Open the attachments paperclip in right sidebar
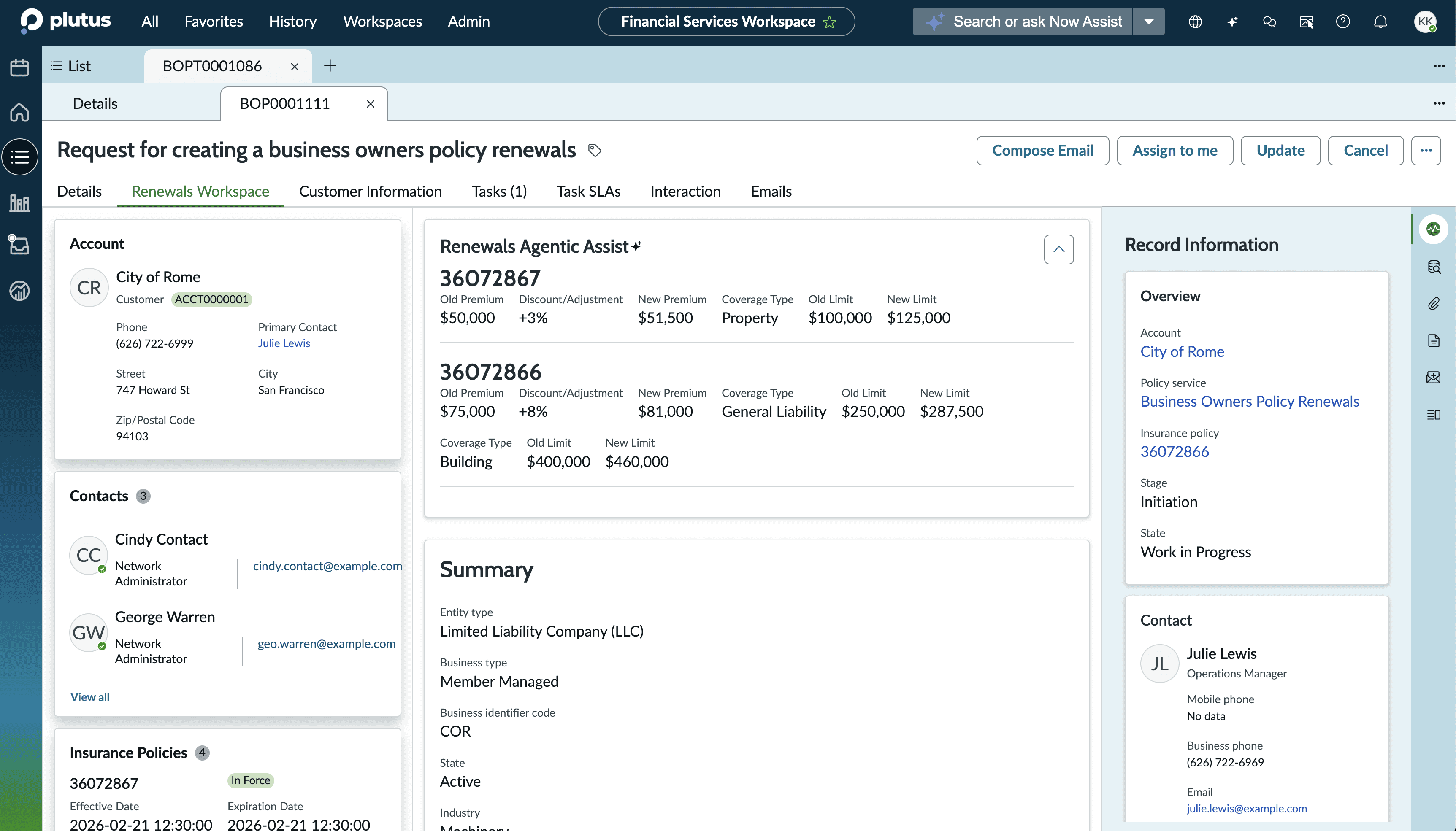 [1434, 304]
